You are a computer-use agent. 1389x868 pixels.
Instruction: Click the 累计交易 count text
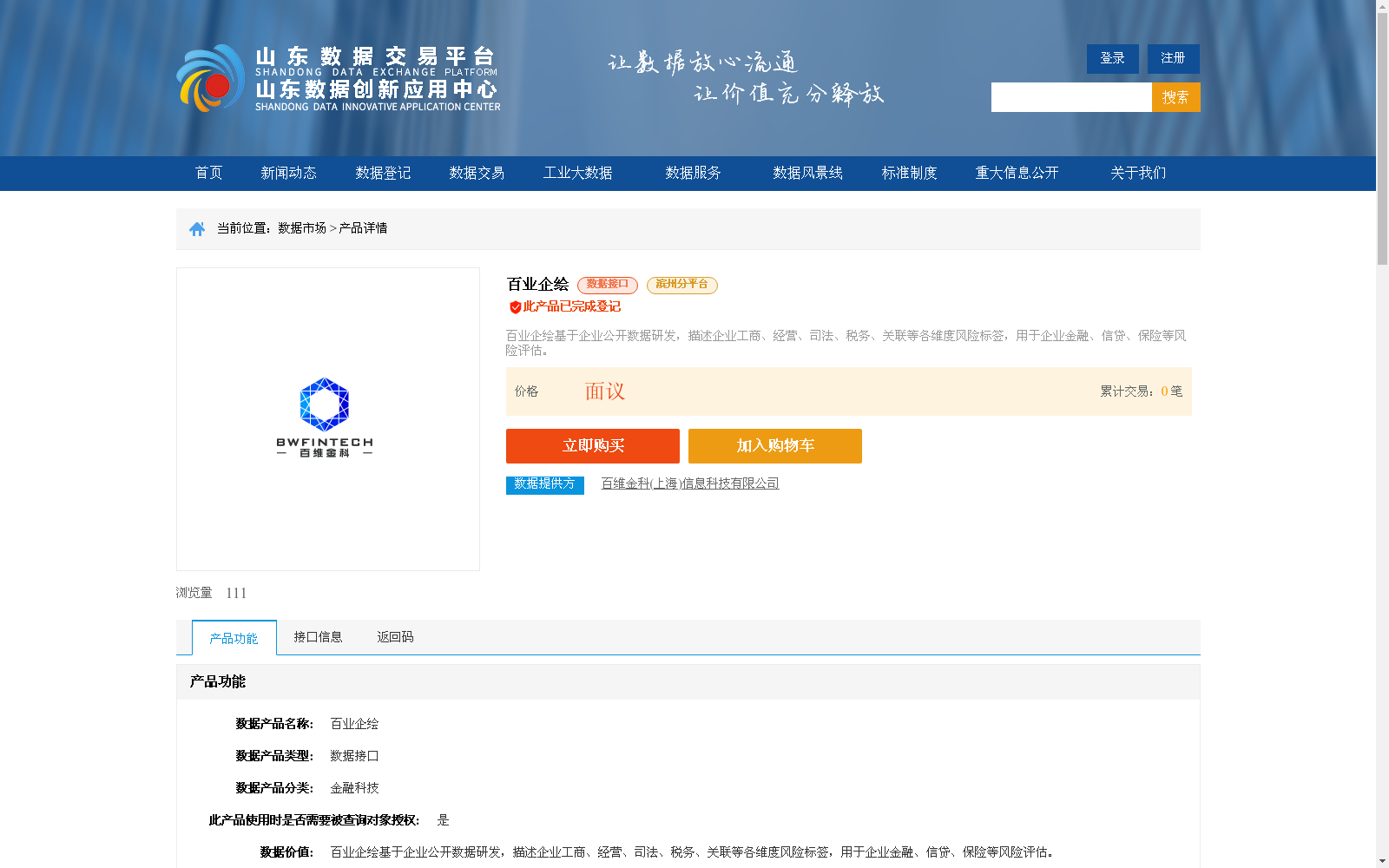(1142, 391)
